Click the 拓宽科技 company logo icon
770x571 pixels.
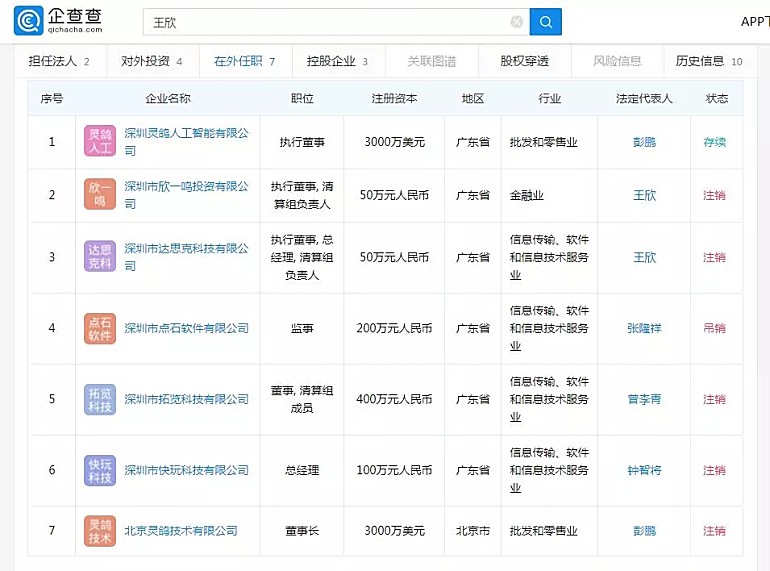click(x=100, y=399)
